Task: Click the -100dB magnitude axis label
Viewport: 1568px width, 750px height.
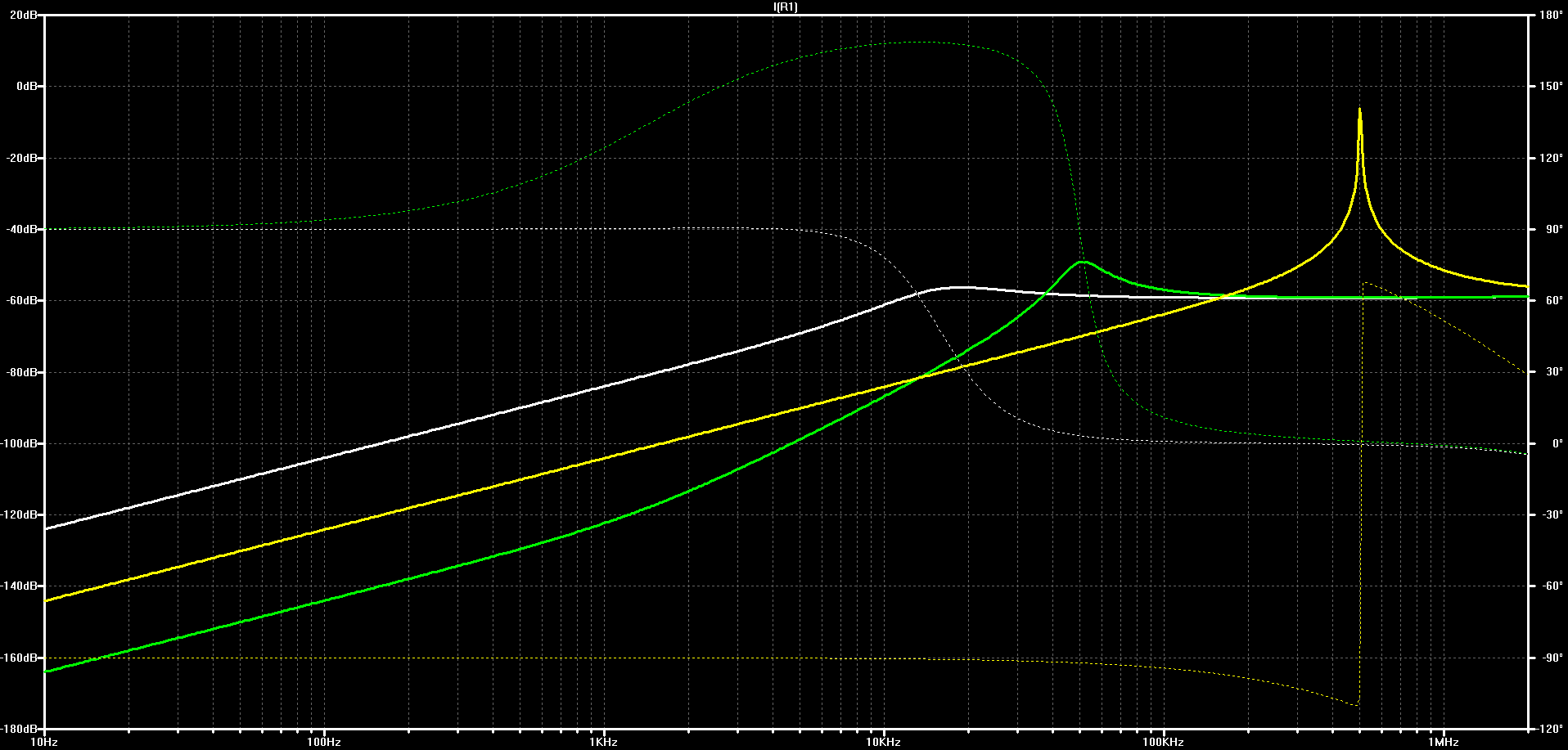Action: click(20, 443)
